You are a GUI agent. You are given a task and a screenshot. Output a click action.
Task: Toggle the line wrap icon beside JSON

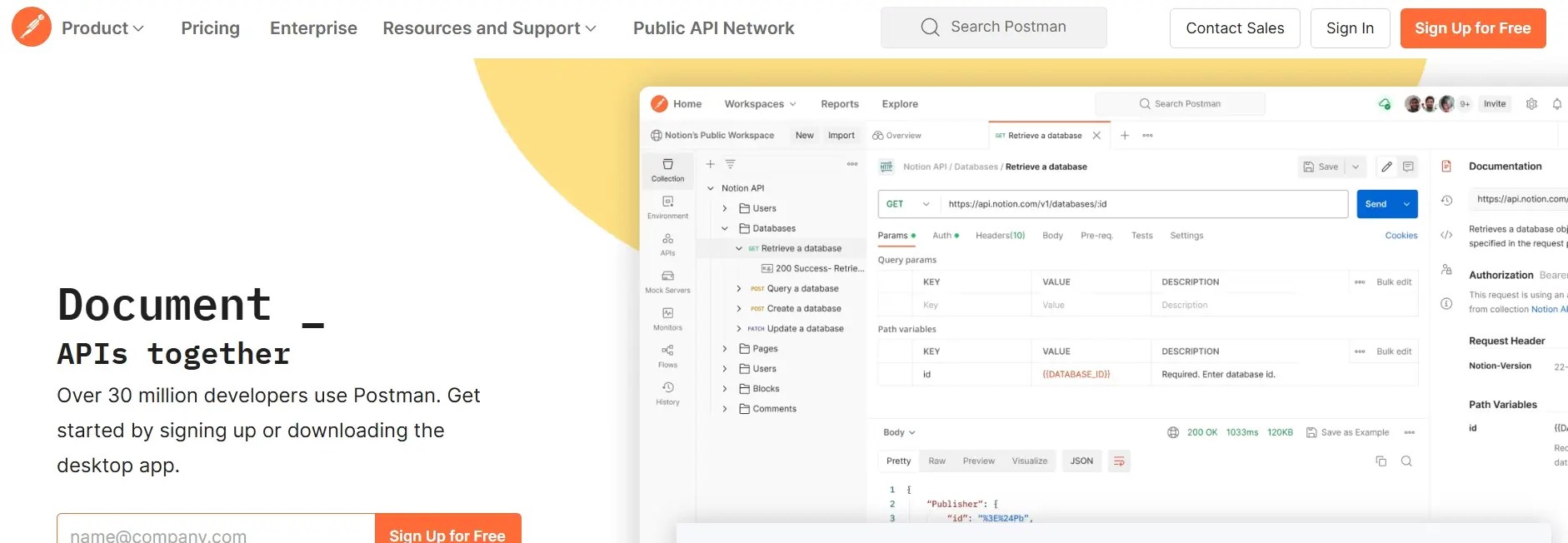click(x=1119, y=461)
